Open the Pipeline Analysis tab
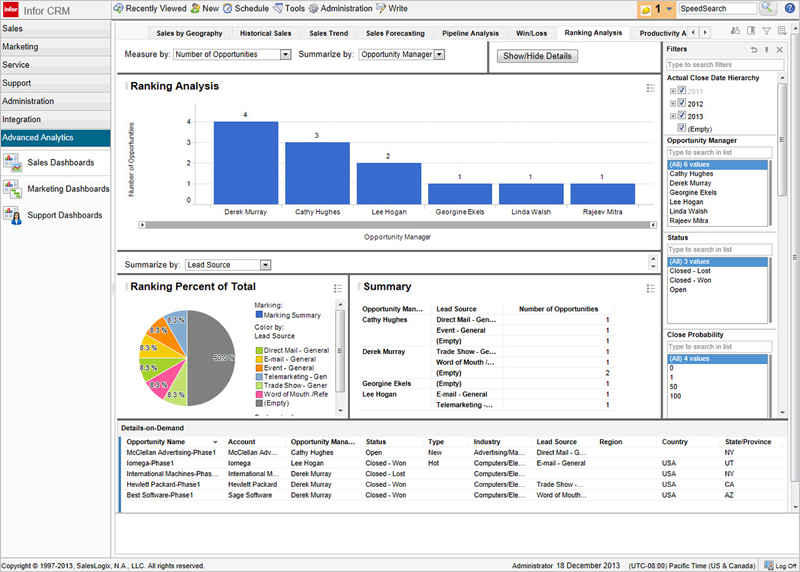The image size is (800, 572). pyautogui.click(x=469, y=33)
